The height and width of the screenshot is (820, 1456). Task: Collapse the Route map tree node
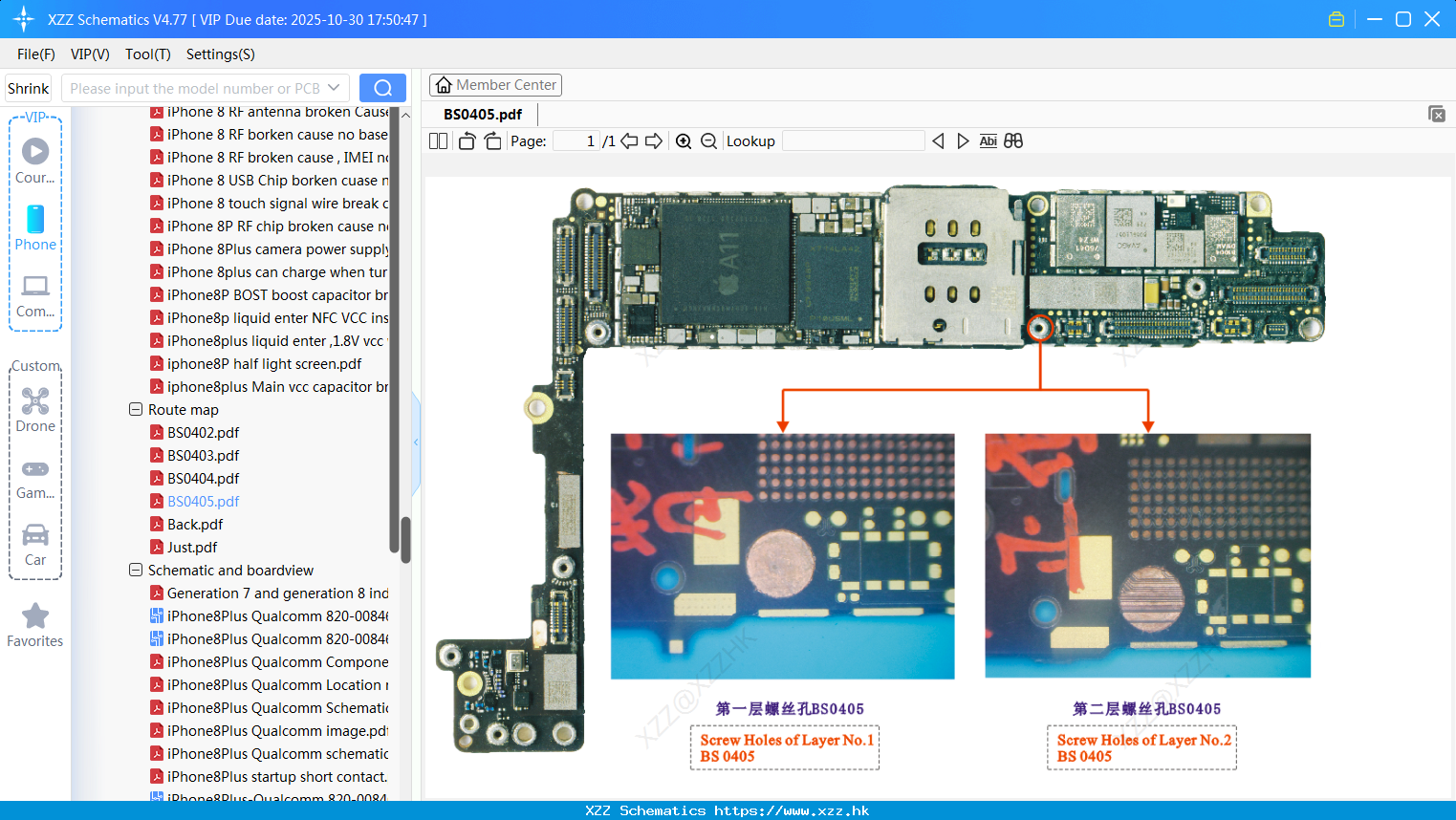point(136,409)
